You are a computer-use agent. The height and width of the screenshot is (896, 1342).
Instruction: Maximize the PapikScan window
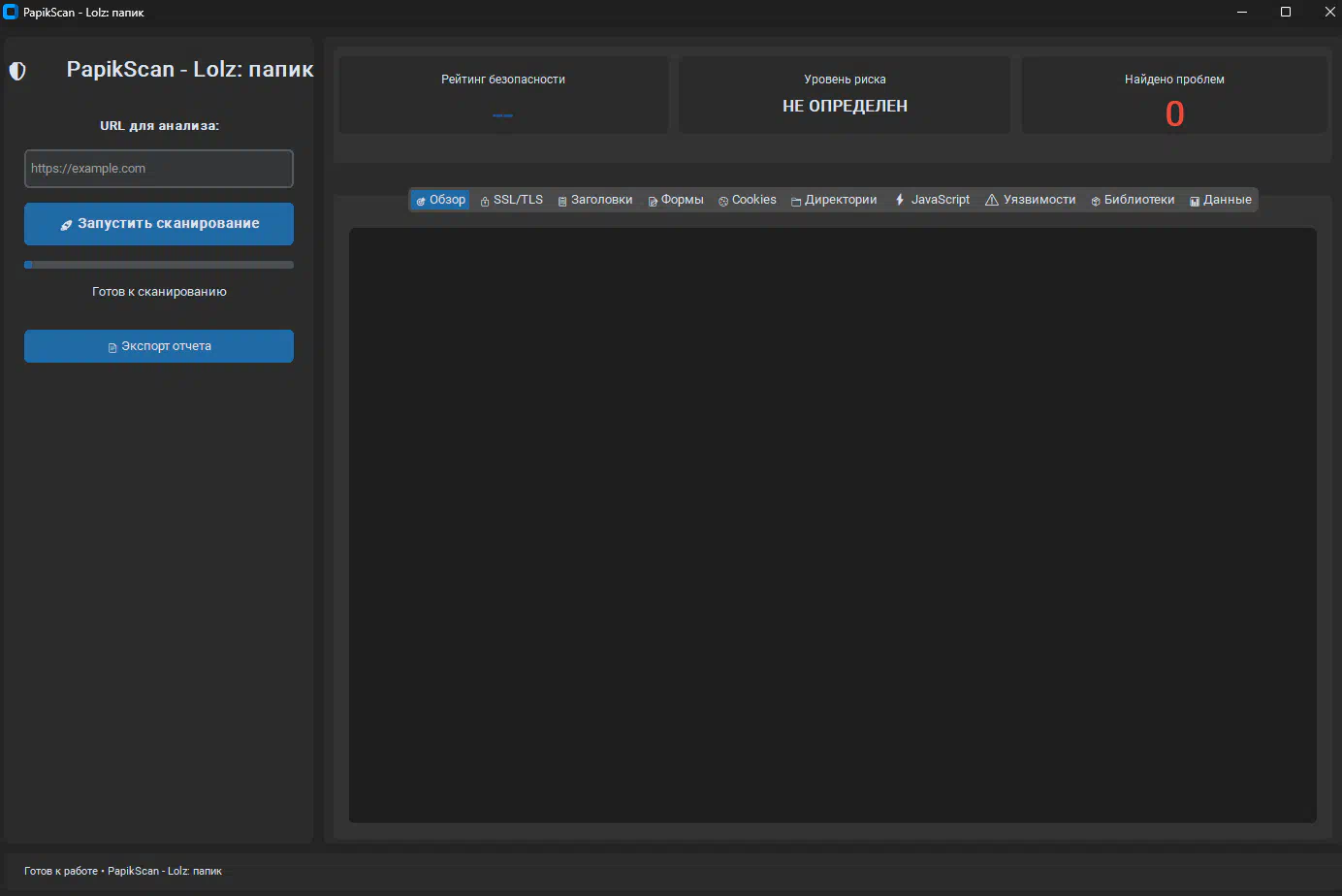point(1286,13)
